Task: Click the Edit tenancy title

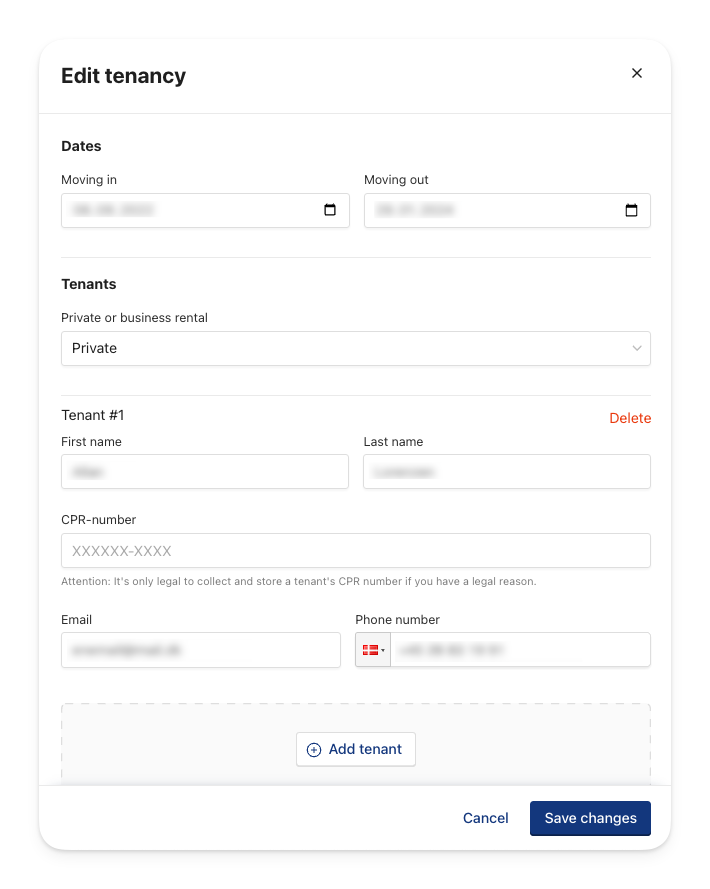Action: (x=124, y=75)
